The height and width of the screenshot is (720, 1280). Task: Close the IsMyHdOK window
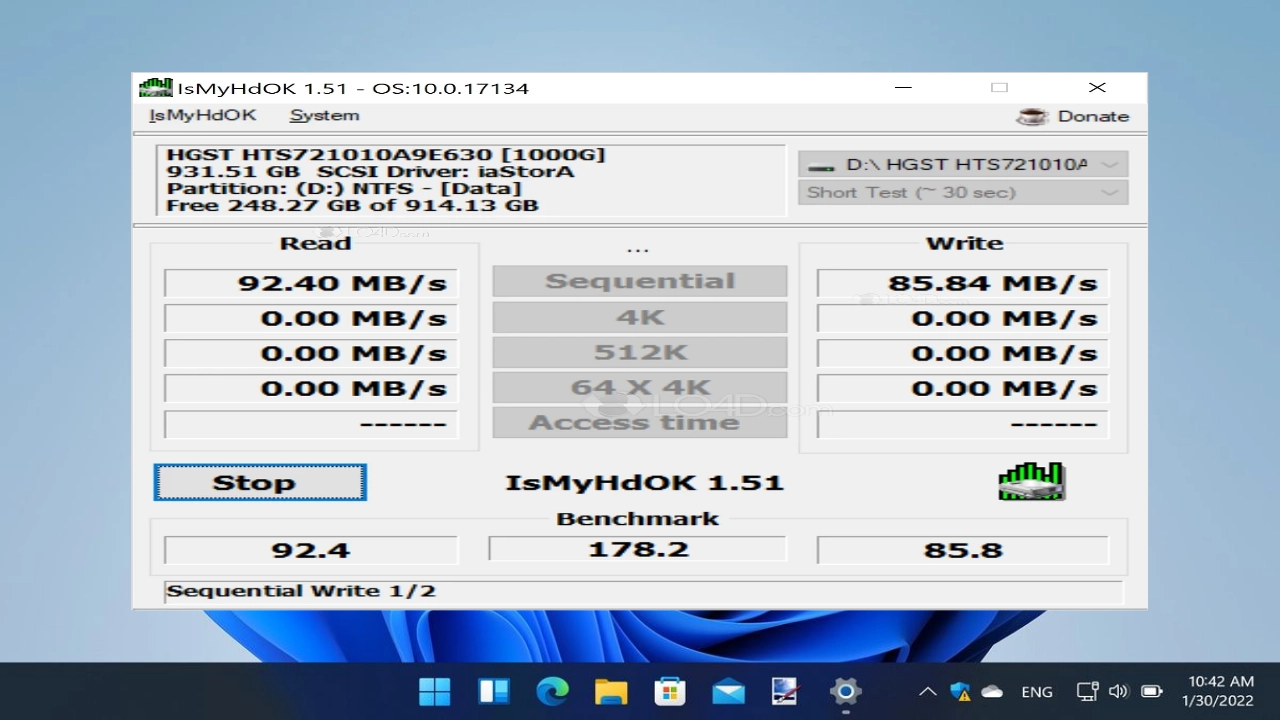(x=1097, y=87)
